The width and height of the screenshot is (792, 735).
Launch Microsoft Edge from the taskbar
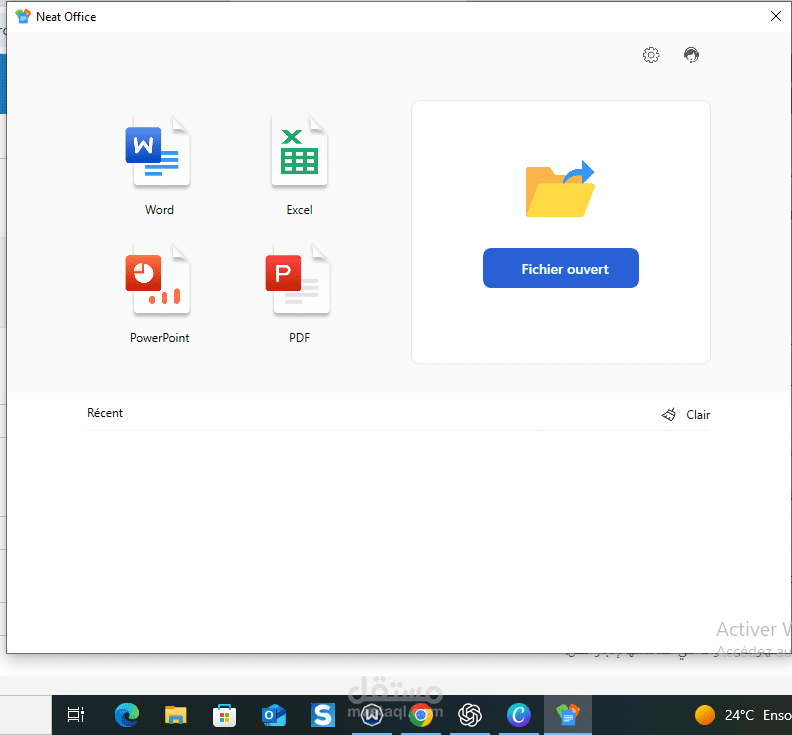coord(127,714)
